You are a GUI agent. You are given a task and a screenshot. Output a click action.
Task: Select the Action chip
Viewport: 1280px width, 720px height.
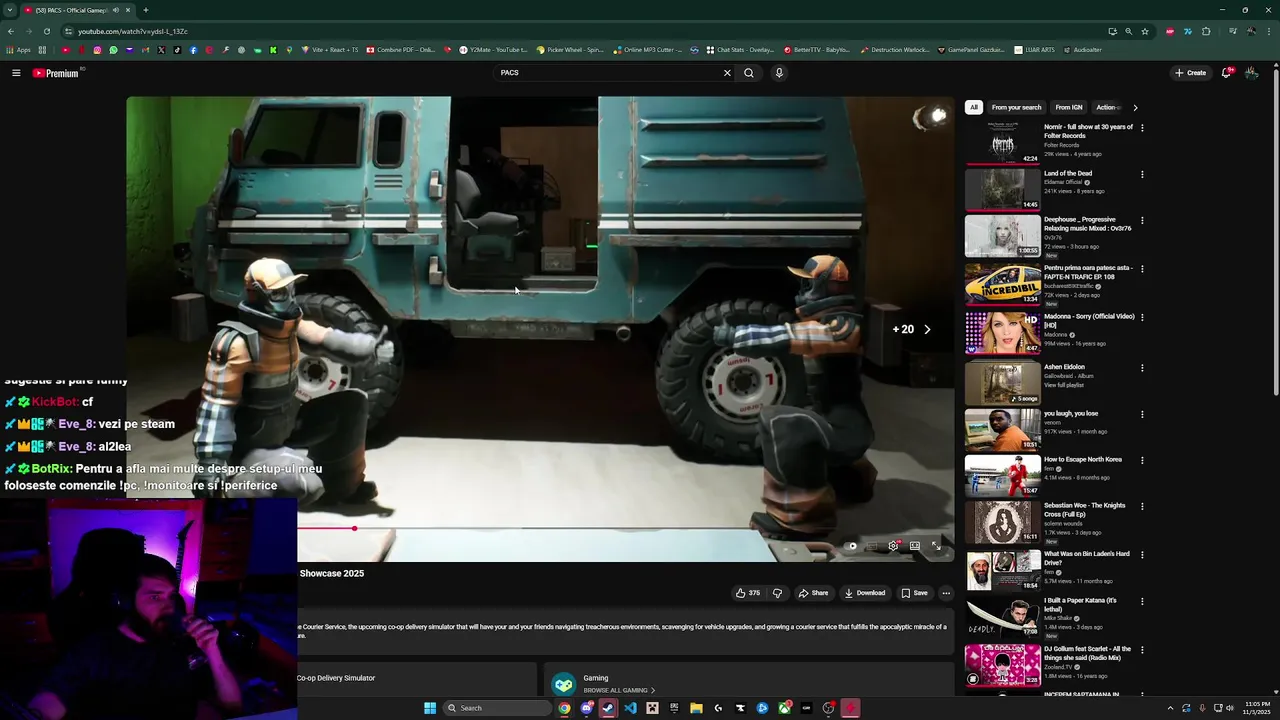[1107, 107]
